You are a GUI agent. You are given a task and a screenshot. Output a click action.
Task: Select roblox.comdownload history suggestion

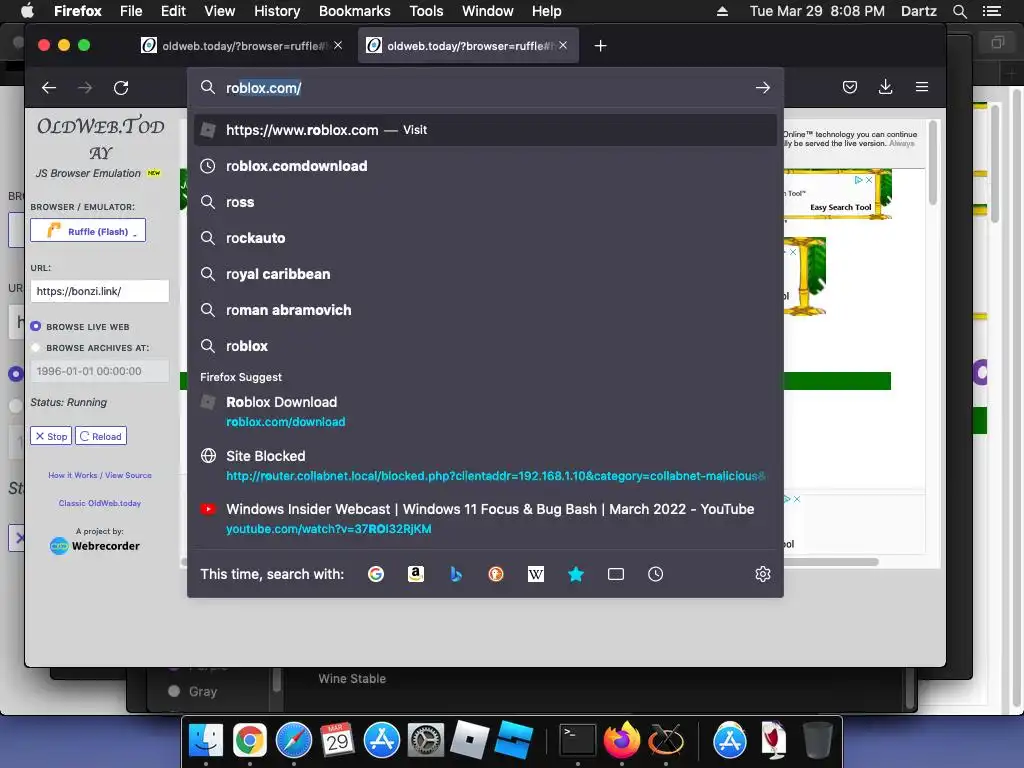click(x=485, y=166)
